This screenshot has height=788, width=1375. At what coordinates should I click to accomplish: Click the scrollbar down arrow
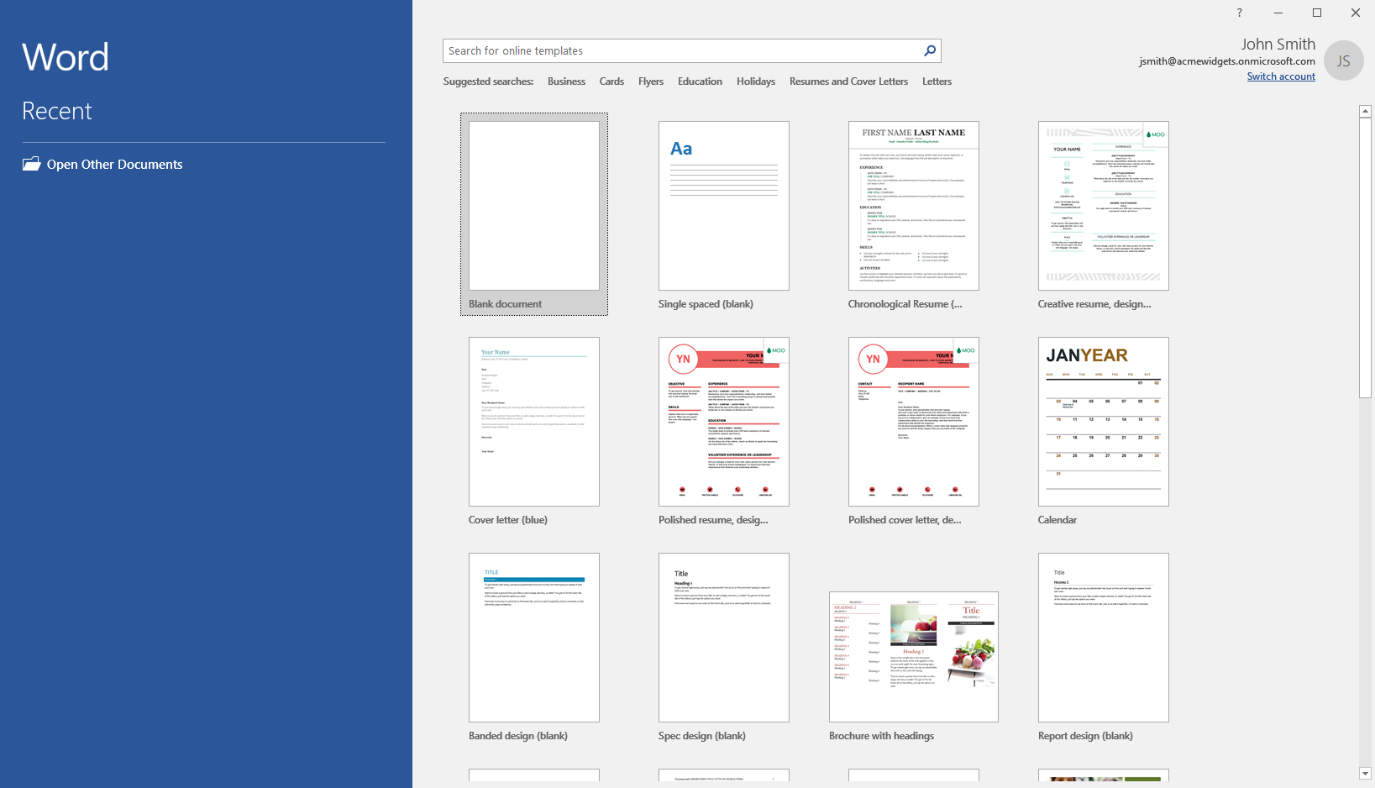point(1365,773)
